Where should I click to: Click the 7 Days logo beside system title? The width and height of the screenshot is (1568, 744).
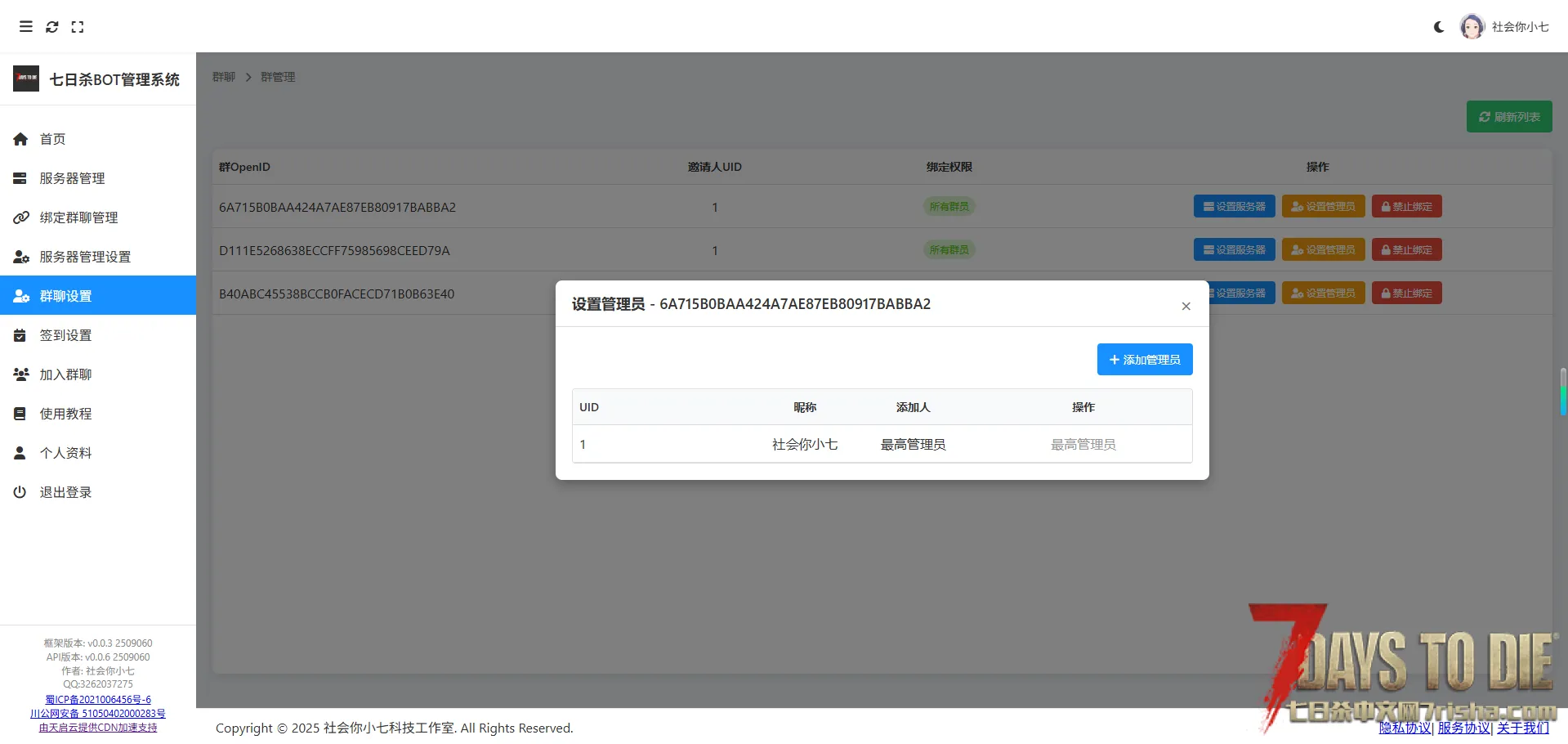pyautogui.click(x=26, y=78)
